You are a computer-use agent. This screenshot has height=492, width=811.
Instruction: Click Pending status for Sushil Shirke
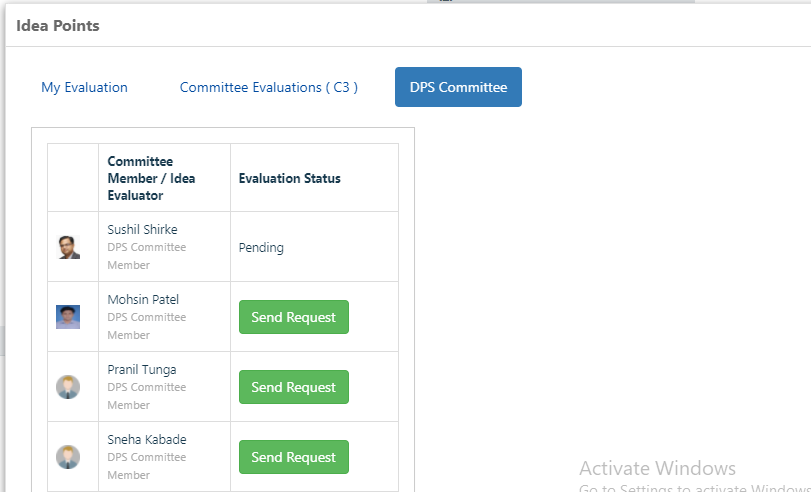click(x=261, y=248)
